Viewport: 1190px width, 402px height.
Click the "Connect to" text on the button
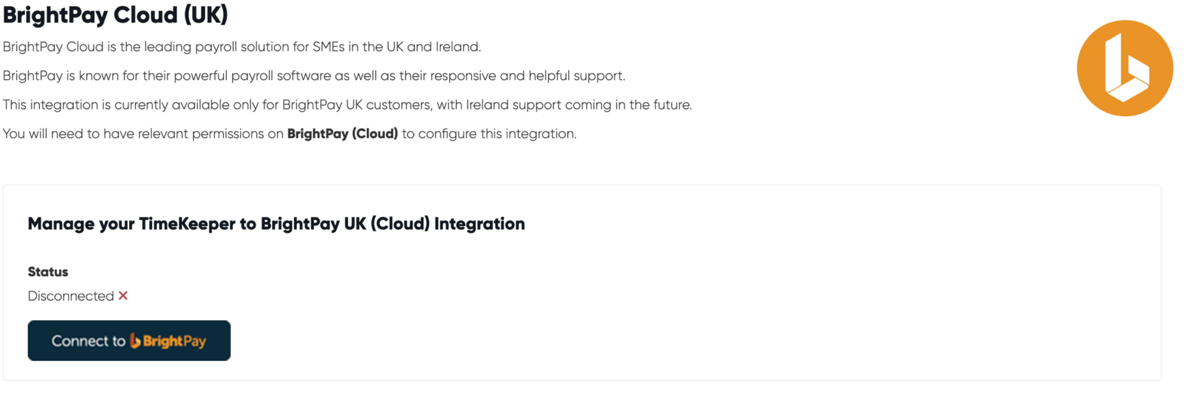coord(88,341)
